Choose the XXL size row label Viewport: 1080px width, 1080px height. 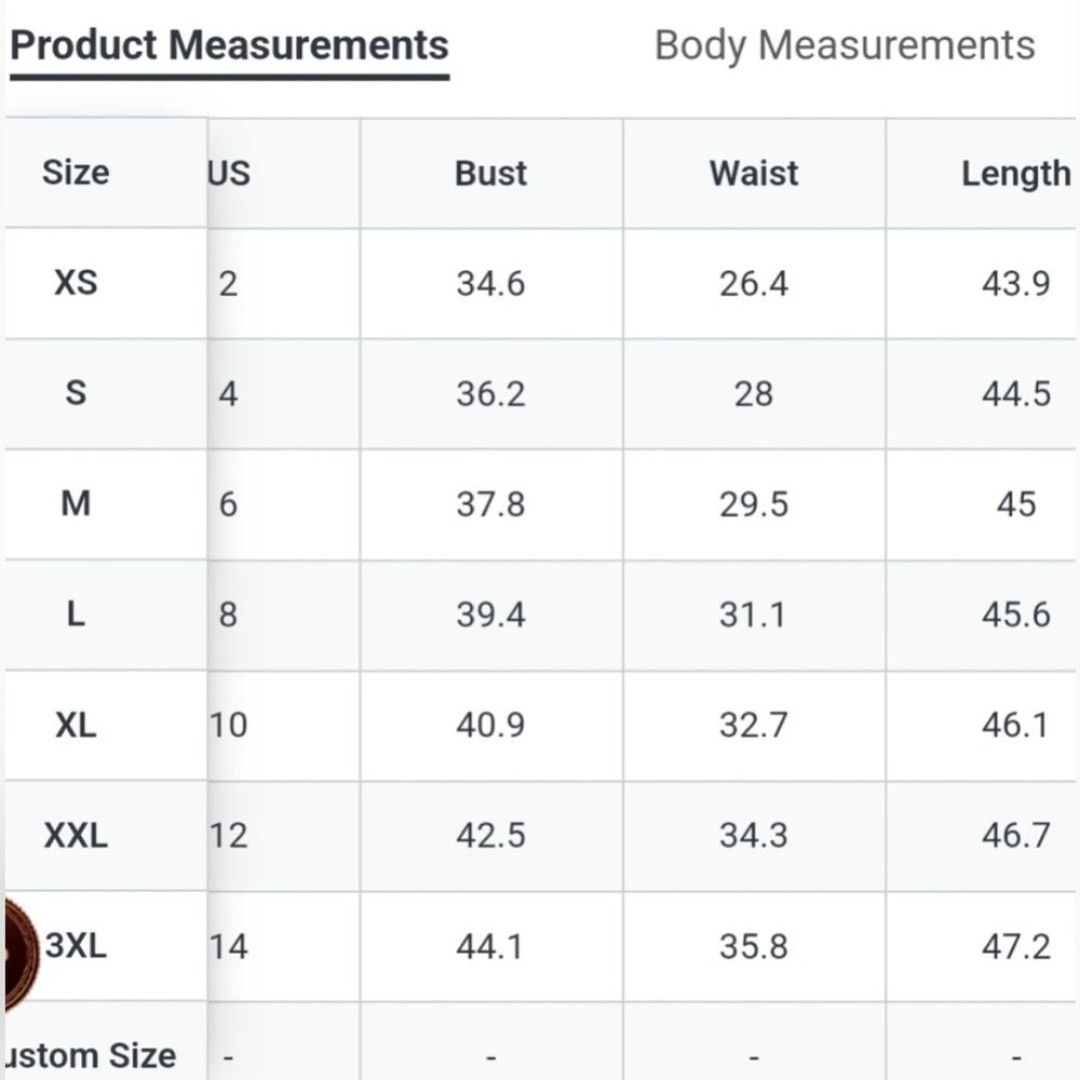point(76,835)
